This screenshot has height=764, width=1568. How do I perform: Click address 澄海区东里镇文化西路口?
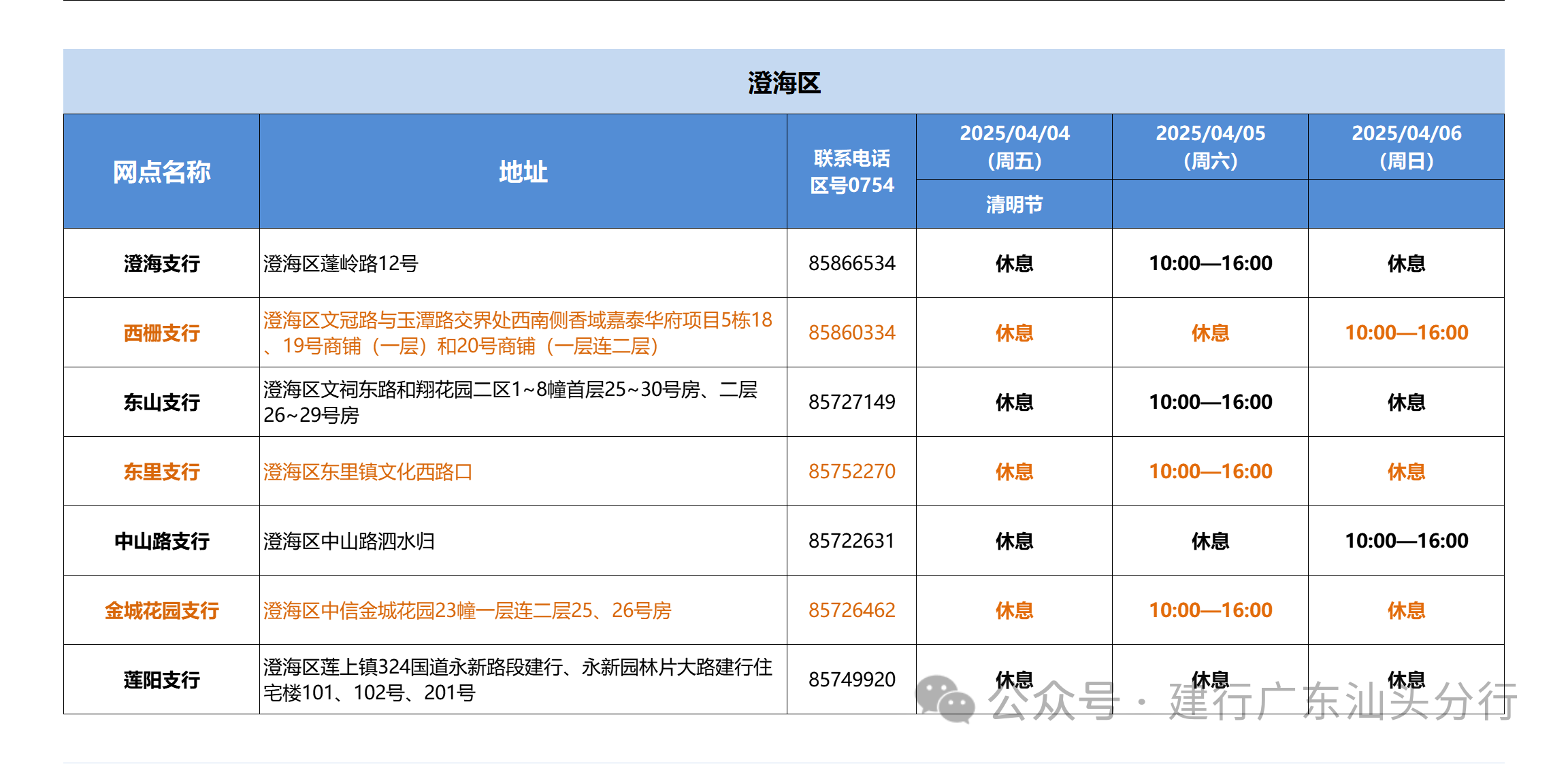point(367,471)
